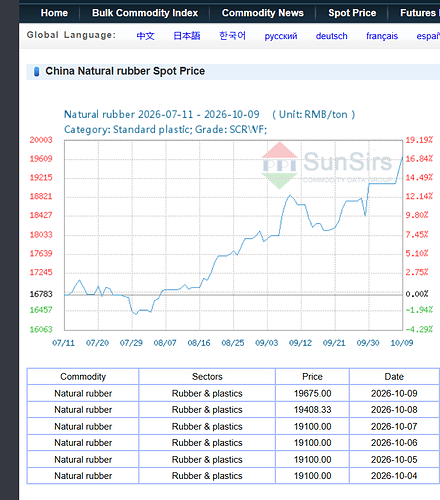Click Natural rubber in the 2026-10-04 row
Screen dimensions: 440x500
[83, 476]
